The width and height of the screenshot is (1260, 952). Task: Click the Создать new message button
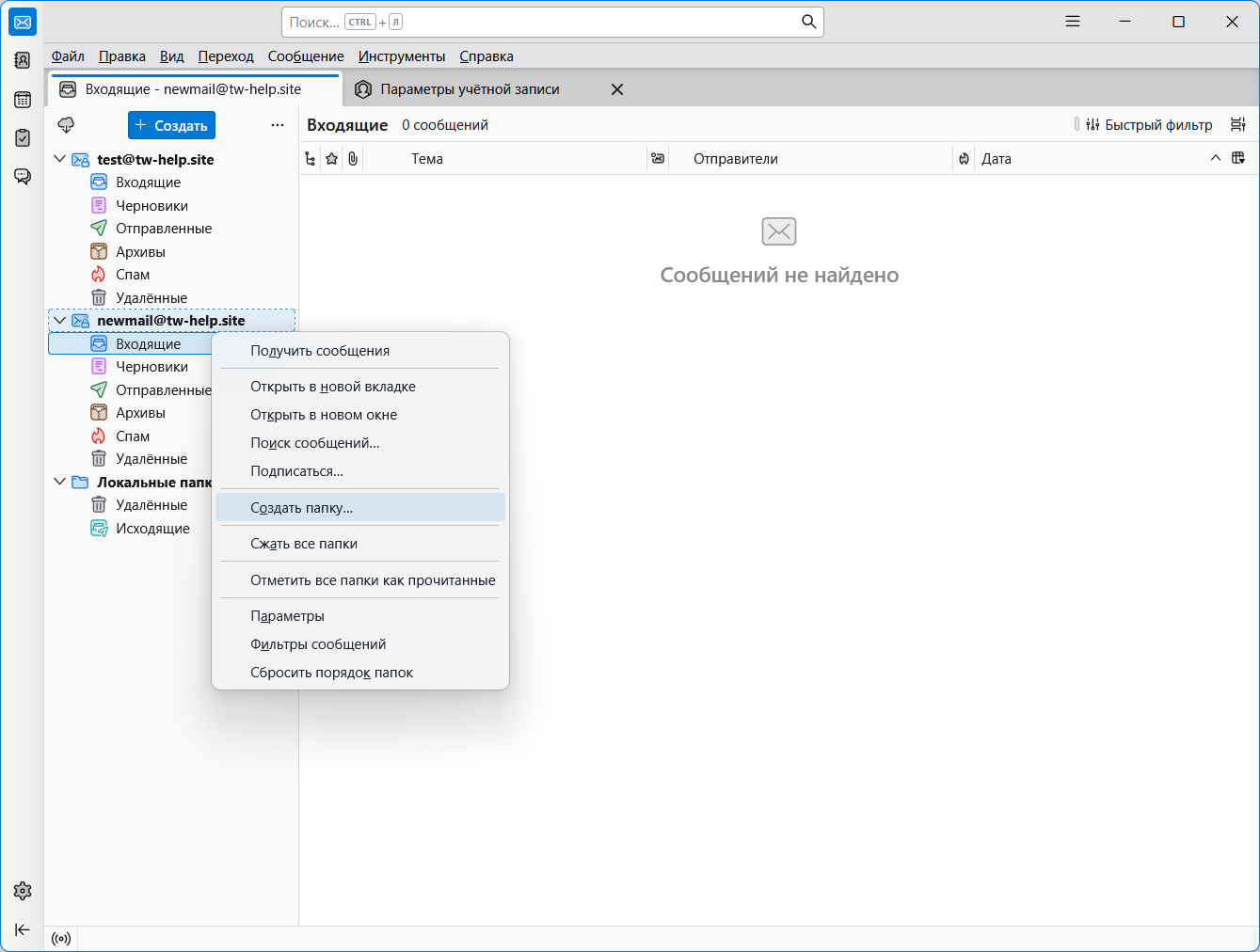coord(171,125)
